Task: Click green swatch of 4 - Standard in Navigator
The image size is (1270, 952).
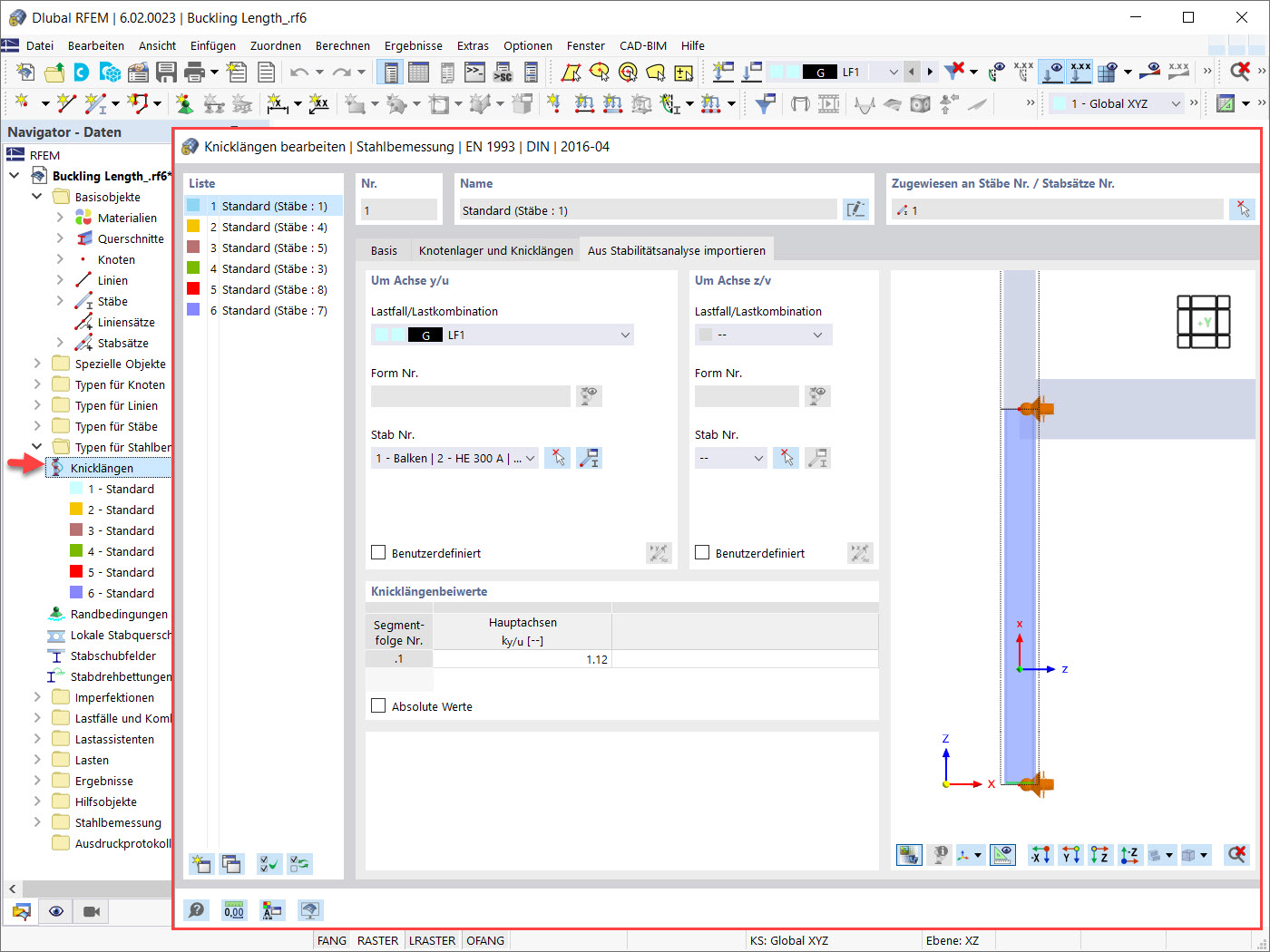Action: click(76, 551)
